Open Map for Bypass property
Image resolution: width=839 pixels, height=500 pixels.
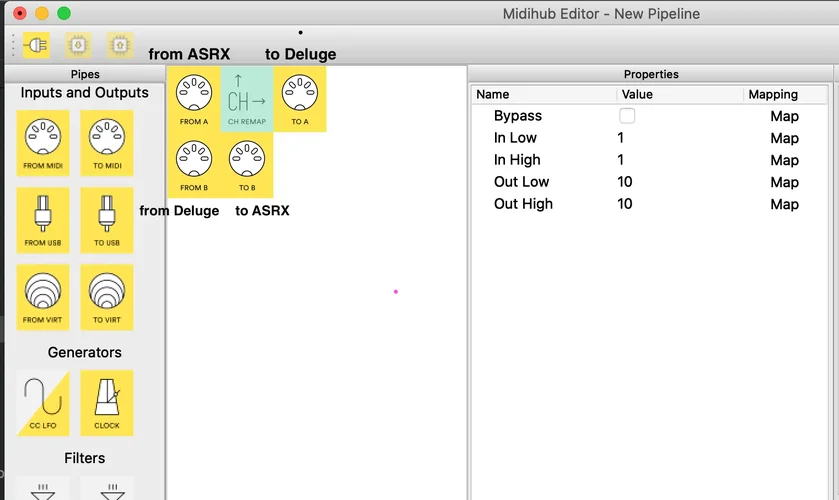click(x=784, y=116)
